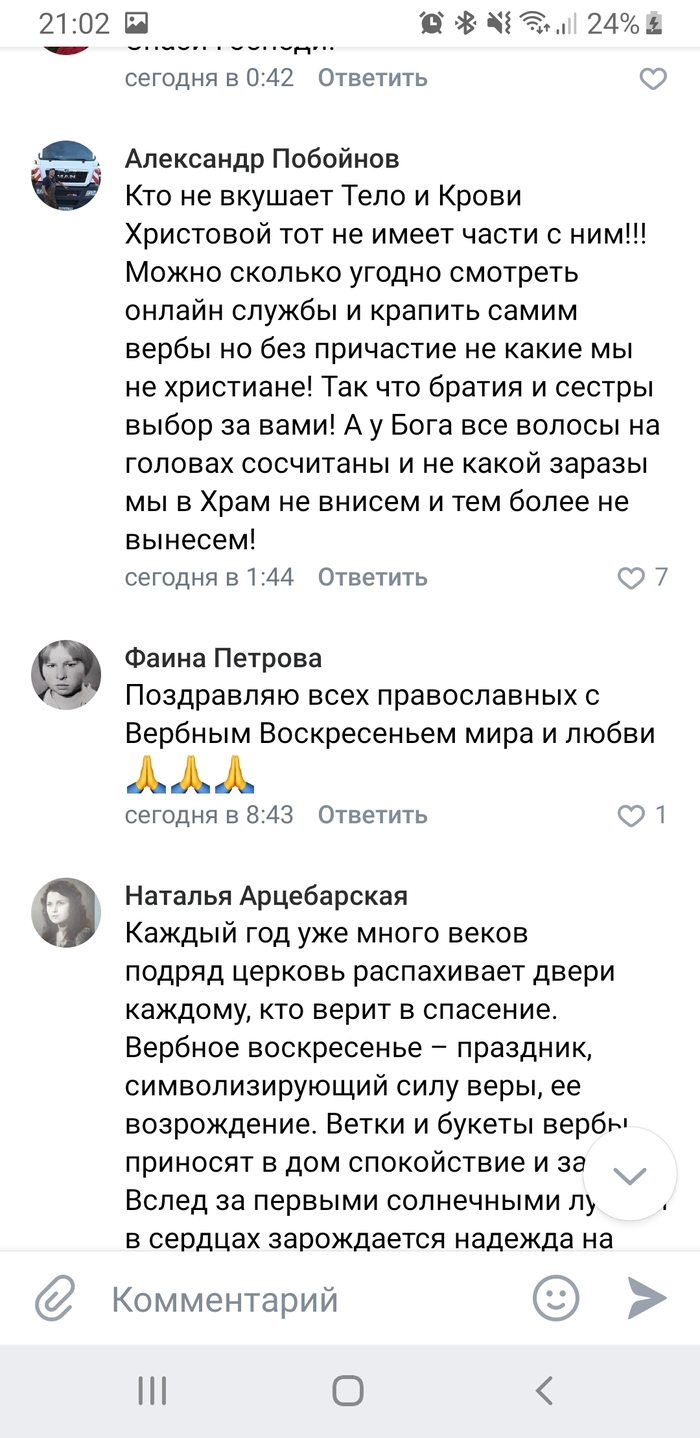The image size is (700, 1438).
Task: Open Наталья Арцебарская's avatar photo
Action: 66,912
